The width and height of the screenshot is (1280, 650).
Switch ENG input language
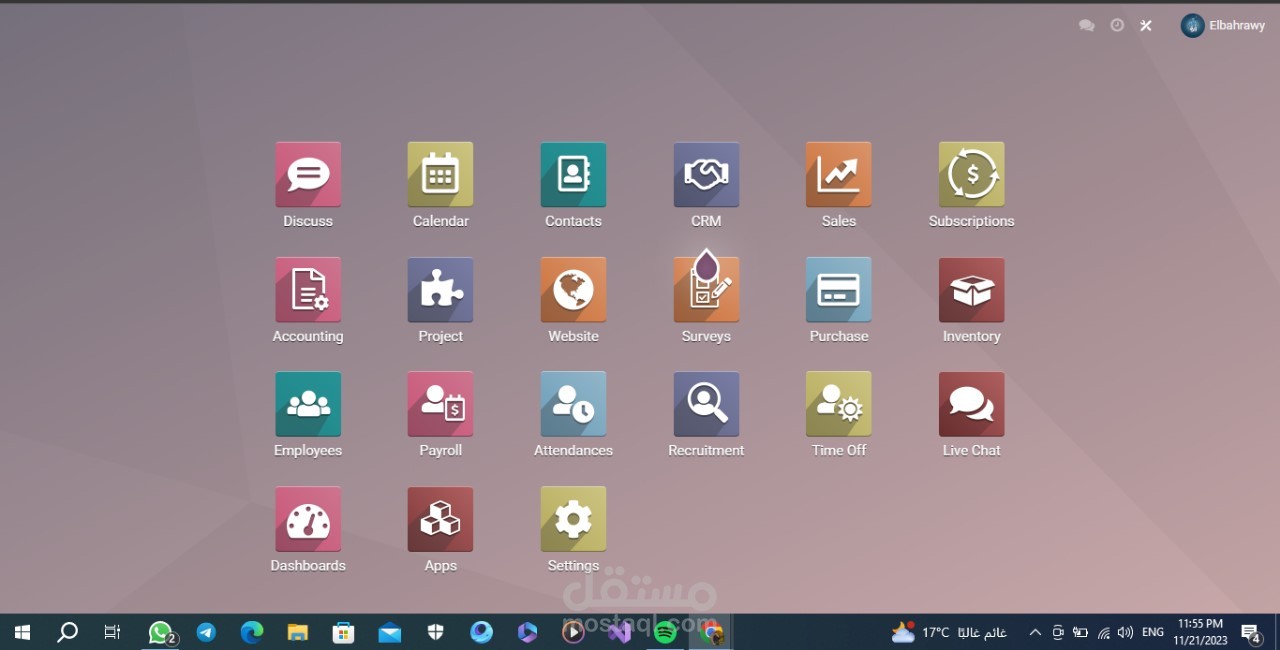tap(1153, 632)
